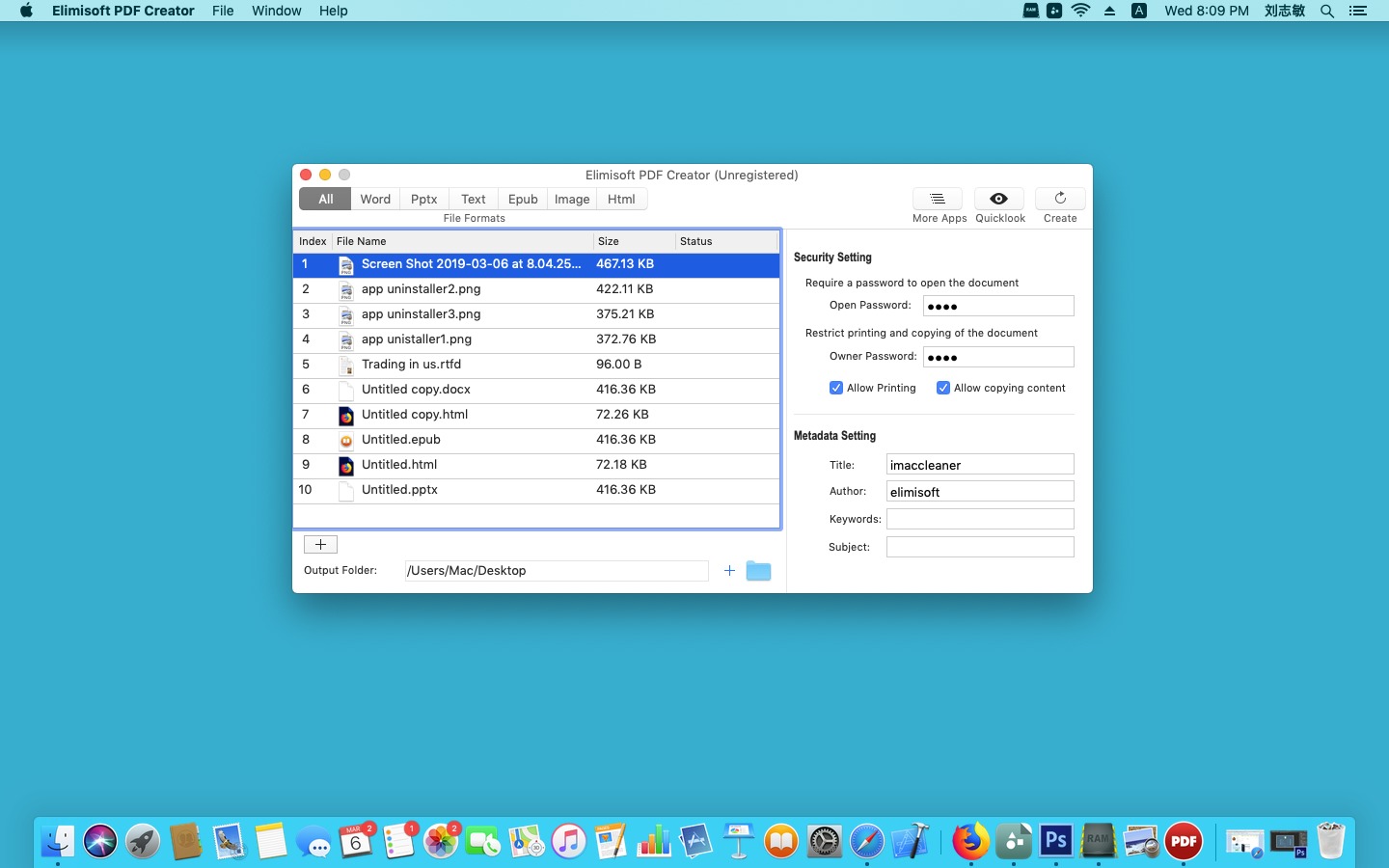This screenshot has height=868, width=1389.
Task: Click the Firefox icon of Untitled.html row
Action: pyautogui.click(x=346, y=465)
